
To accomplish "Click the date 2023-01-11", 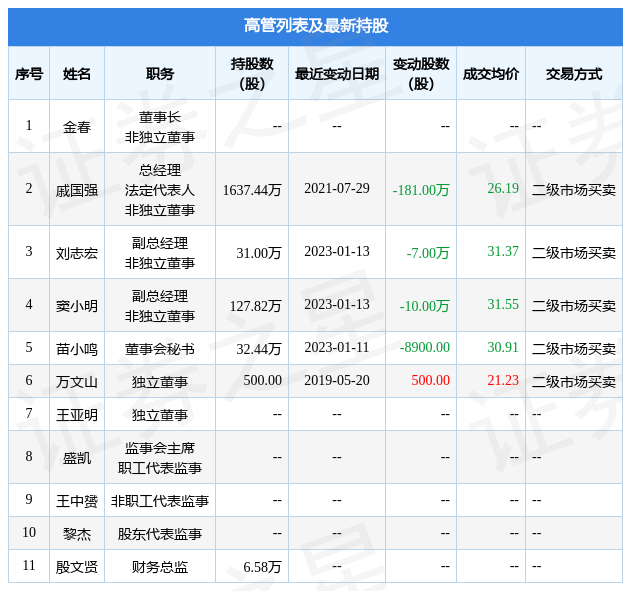I will 337,347.
